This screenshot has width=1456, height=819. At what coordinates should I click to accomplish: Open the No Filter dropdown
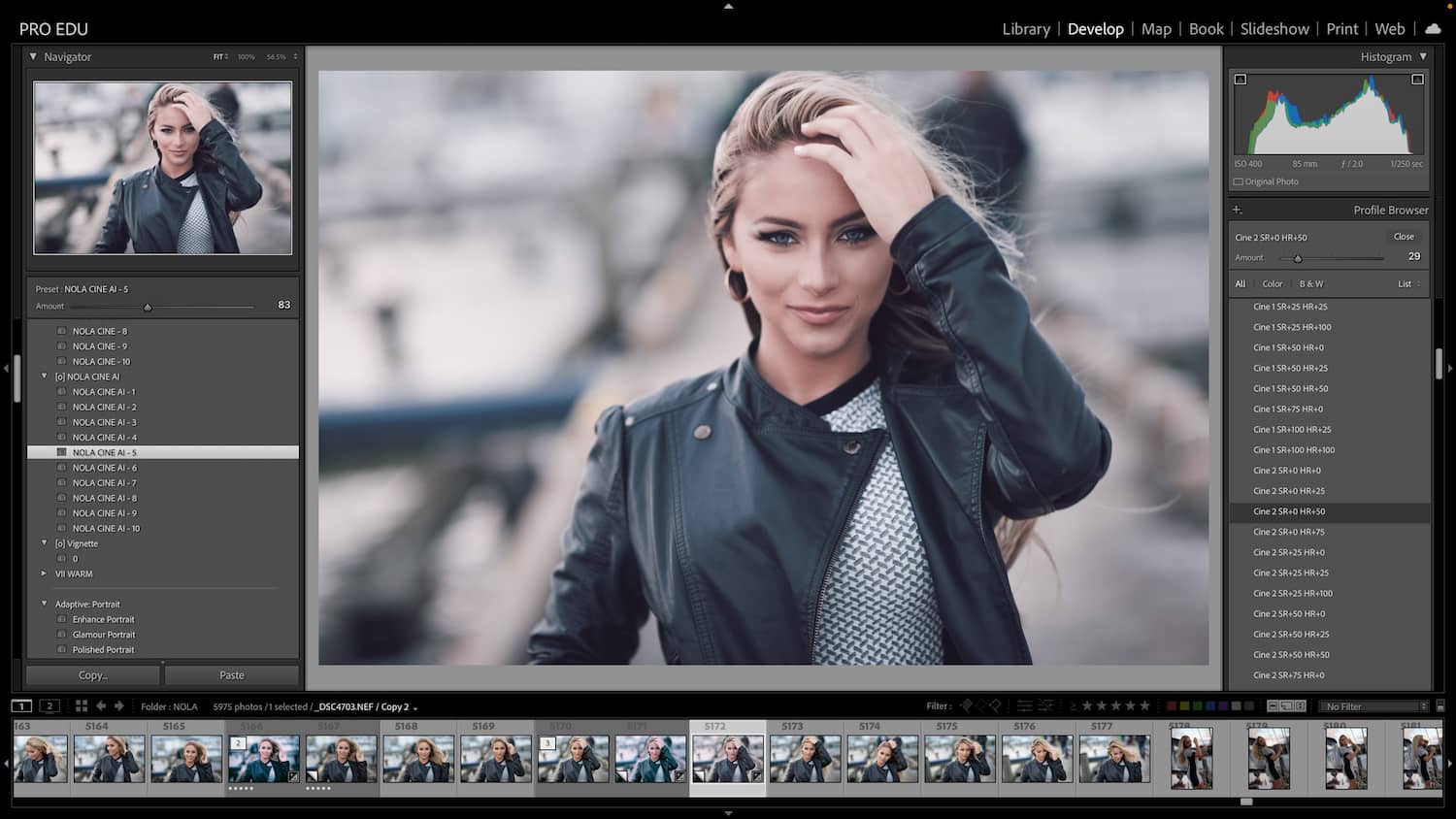click(1374, 706)
